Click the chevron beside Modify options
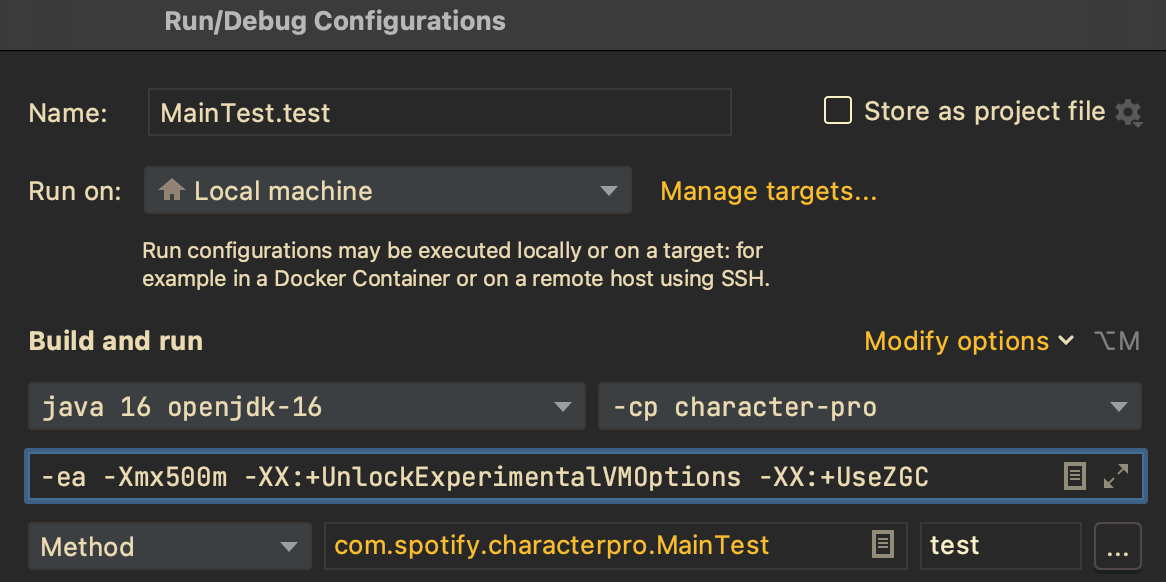 (x=1066, y=341)
